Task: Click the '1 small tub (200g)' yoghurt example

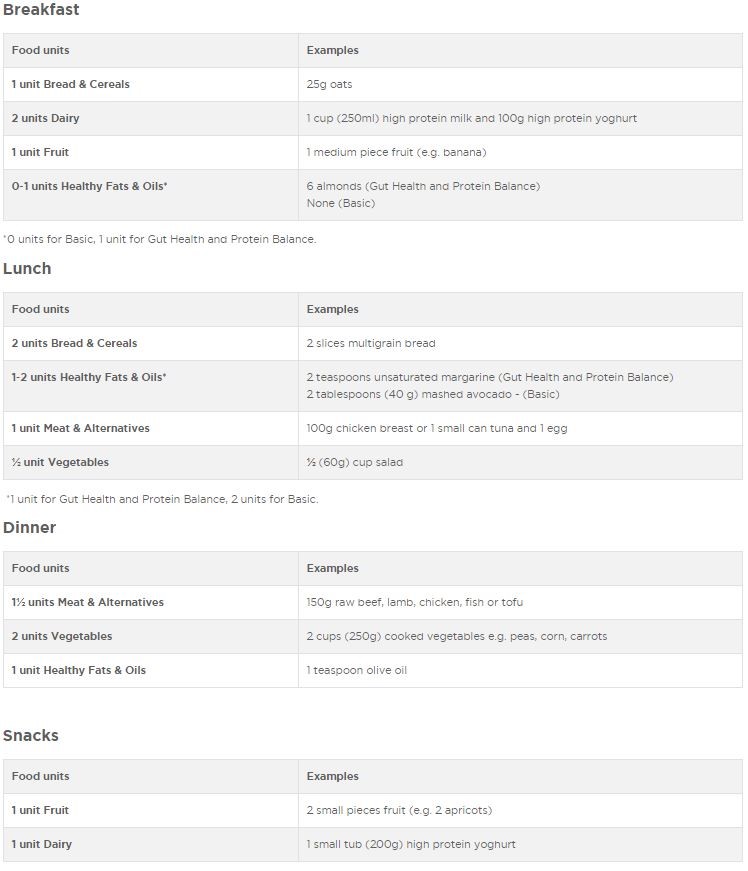Action: (x=411, y=845)
